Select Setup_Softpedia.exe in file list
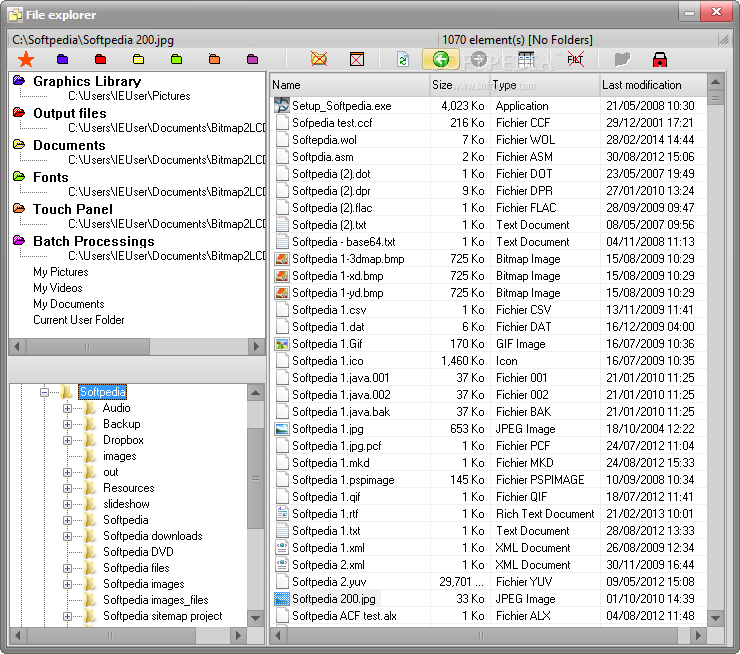740x654 pixels. coord(342,106)
